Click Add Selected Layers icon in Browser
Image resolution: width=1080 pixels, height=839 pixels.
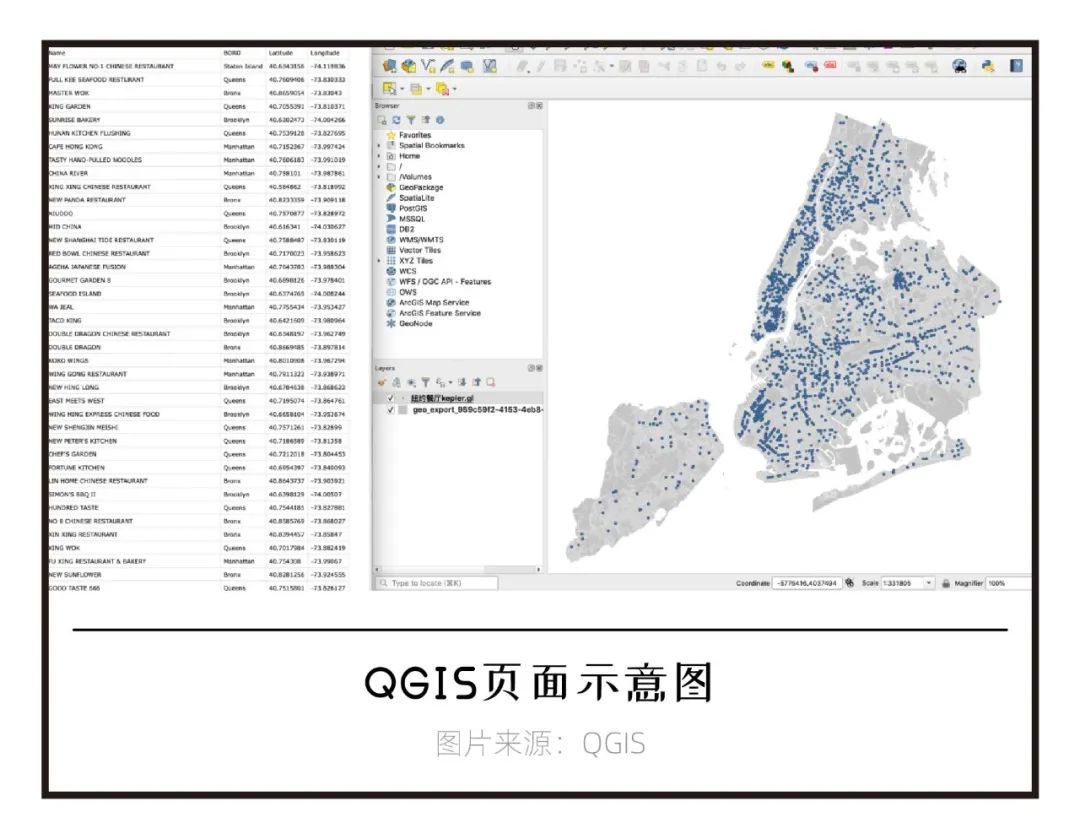coord(382,120)
